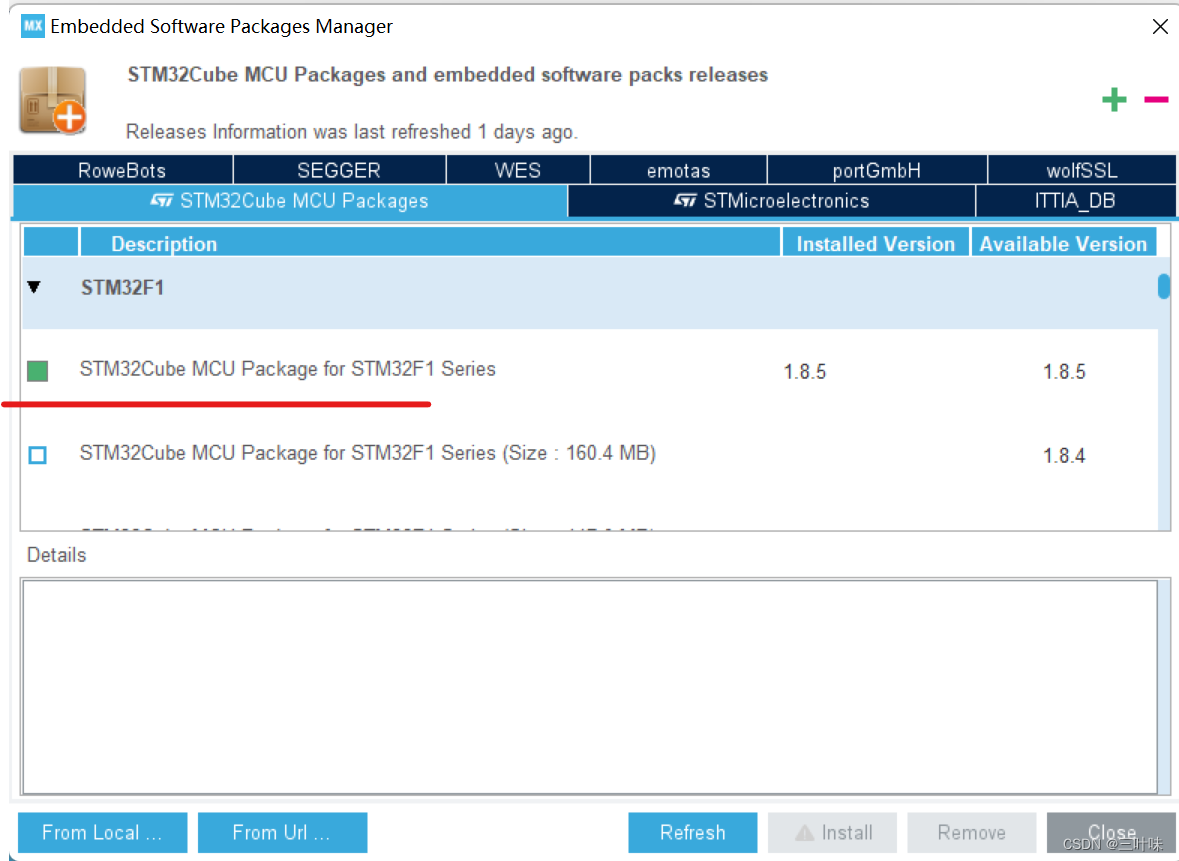Click the pink minus collapse-all icon
The width and height of the screenshot is (1179, 861).
pos(1156,99)
